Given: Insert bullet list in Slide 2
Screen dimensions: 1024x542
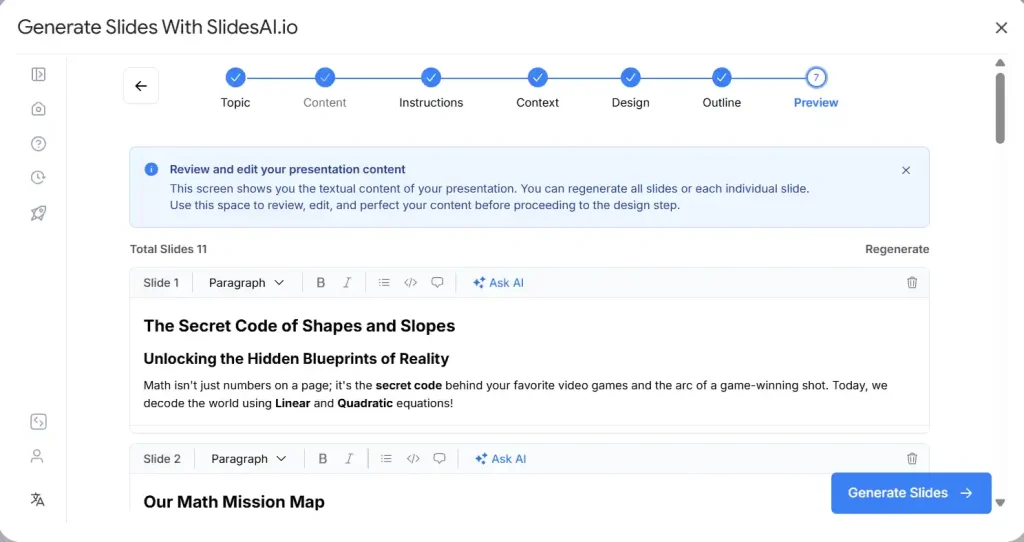Looking at the screenshot, I should [386, 459].
